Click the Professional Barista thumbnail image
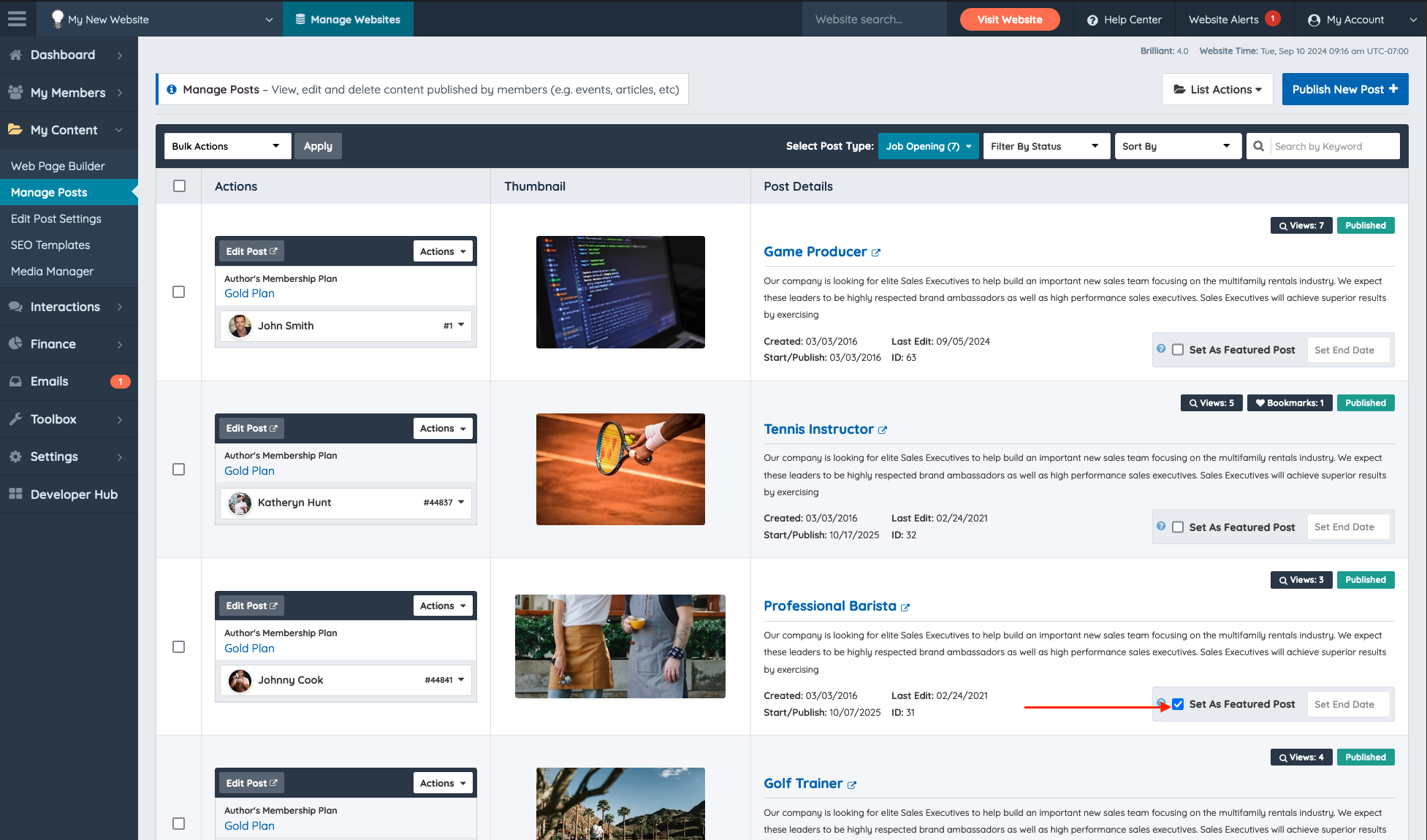 pos(620,646)
